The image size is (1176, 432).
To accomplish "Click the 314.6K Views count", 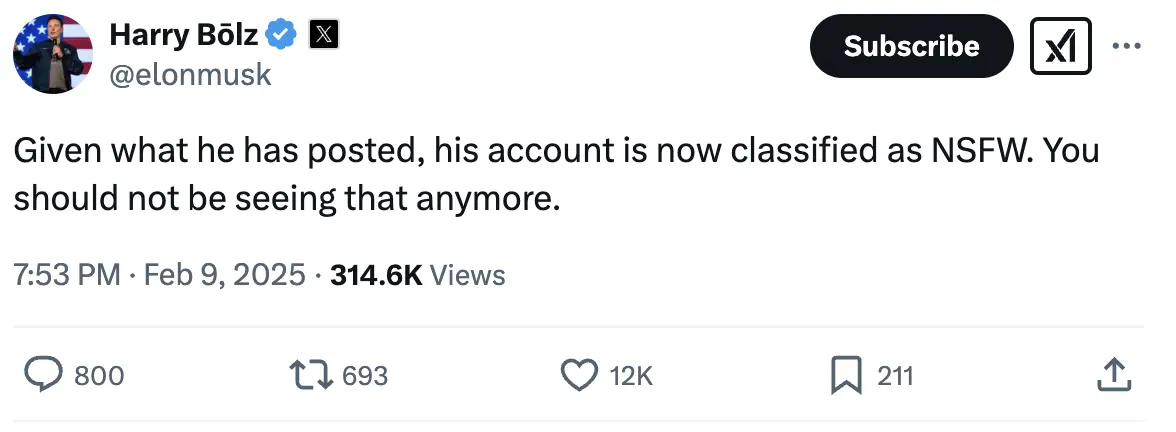I will (417, 274).
